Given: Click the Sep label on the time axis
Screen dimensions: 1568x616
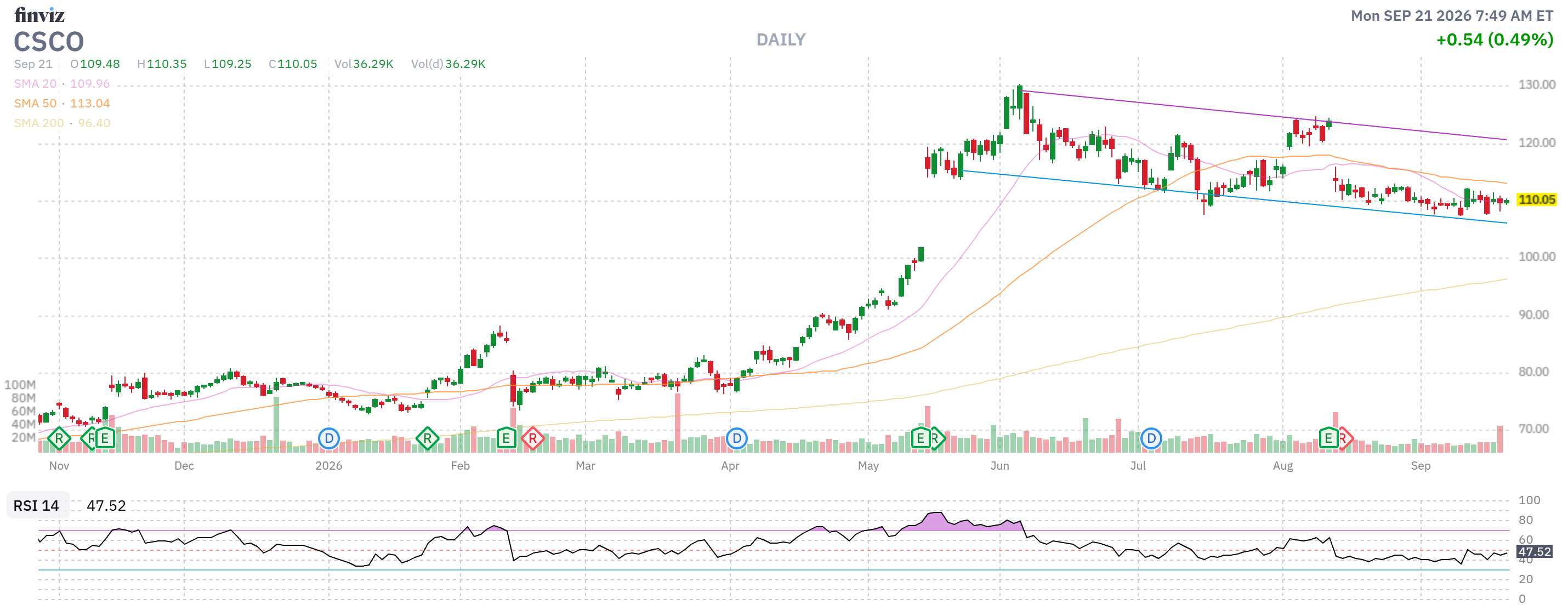Looking at the screenshot, I should pos(1421,466).
